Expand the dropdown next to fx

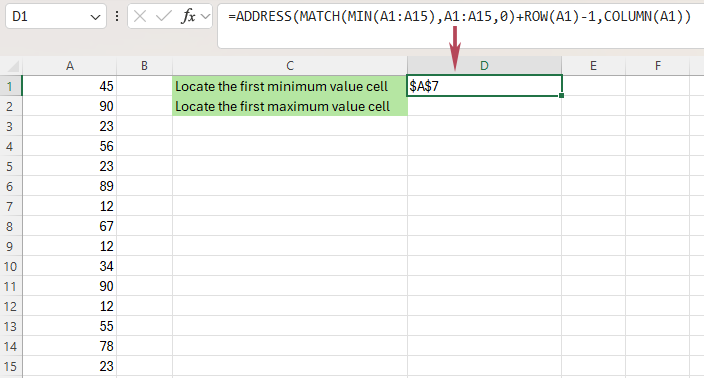(x=205, y=17)
